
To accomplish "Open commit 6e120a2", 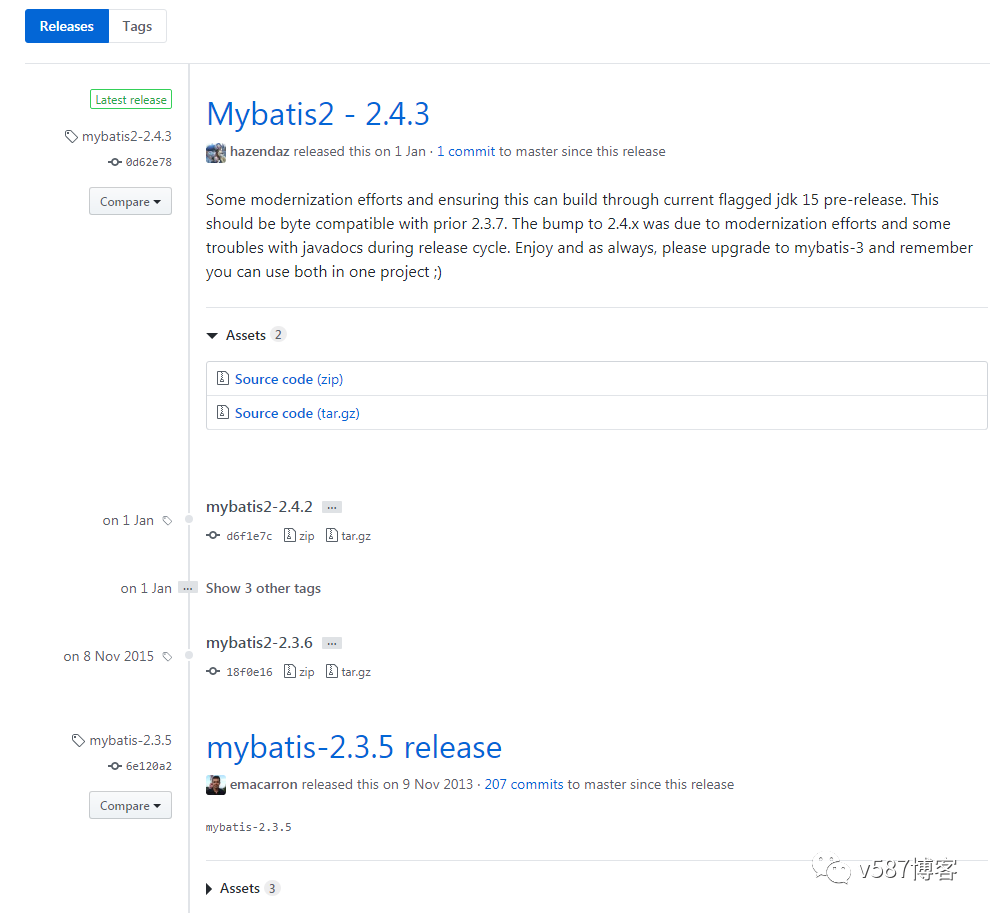I will (x=148, y=767).
